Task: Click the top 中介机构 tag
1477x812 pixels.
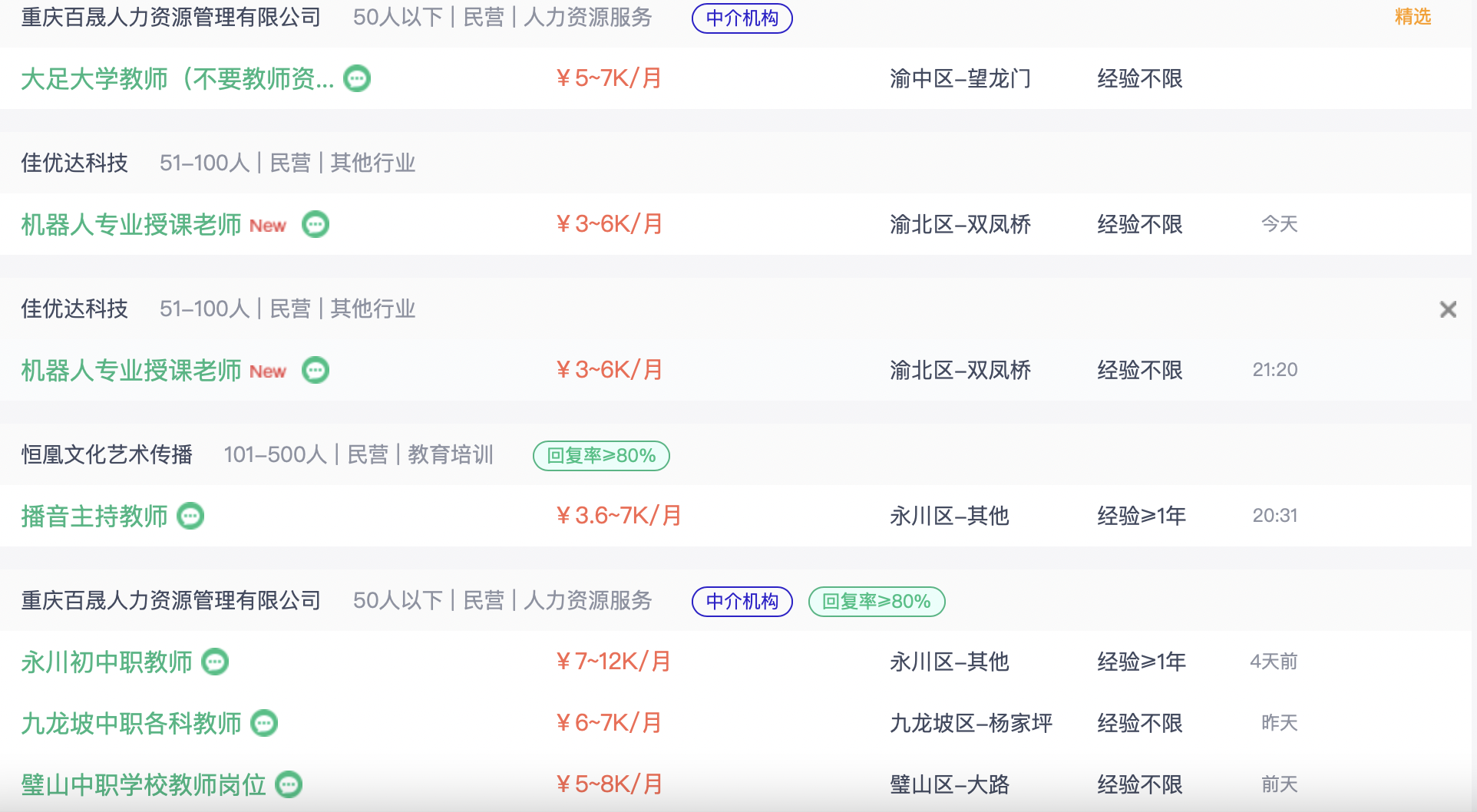Action: pos(742,18)
